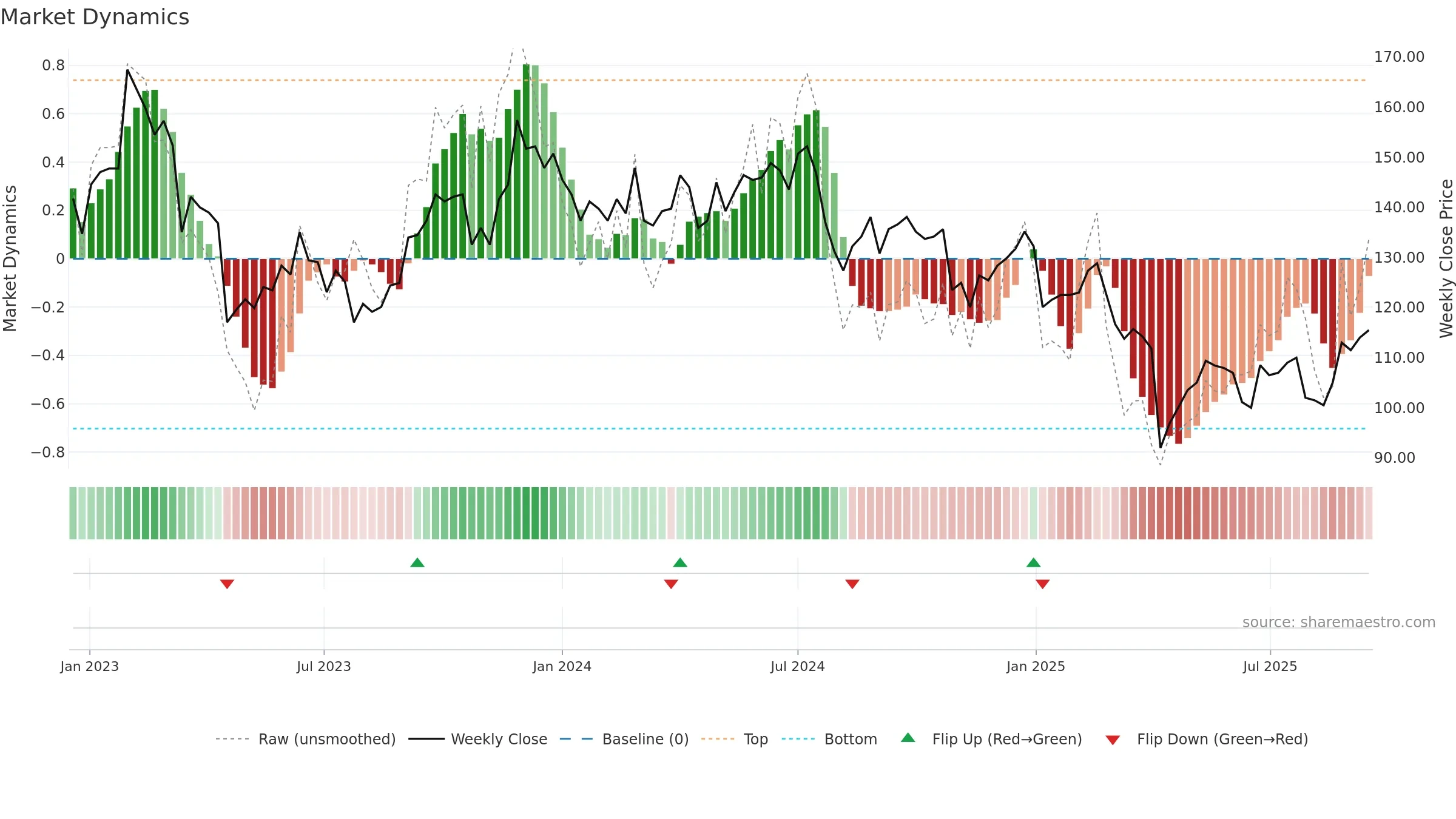Click the Flip Up (Red→Green) legend label

[x=1007, y=739]
